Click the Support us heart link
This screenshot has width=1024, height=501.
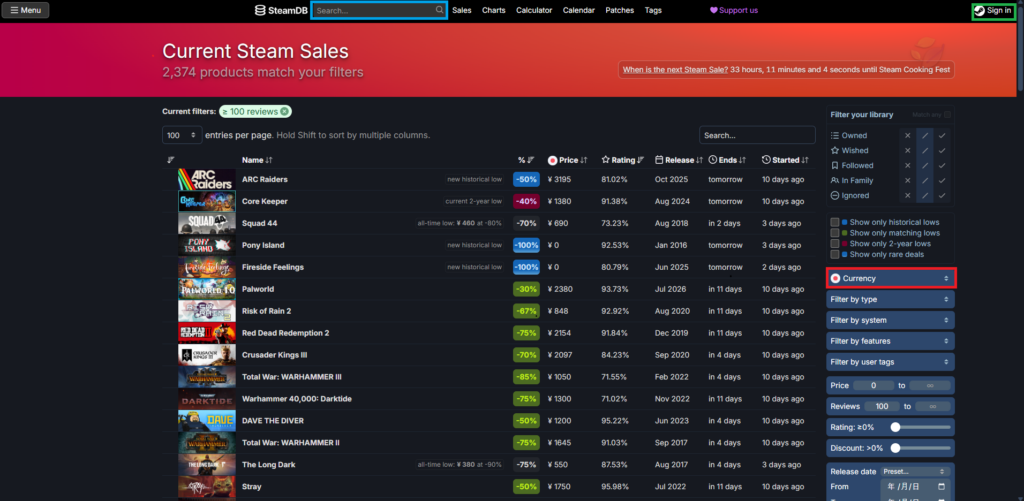click(x=734, y=10)
